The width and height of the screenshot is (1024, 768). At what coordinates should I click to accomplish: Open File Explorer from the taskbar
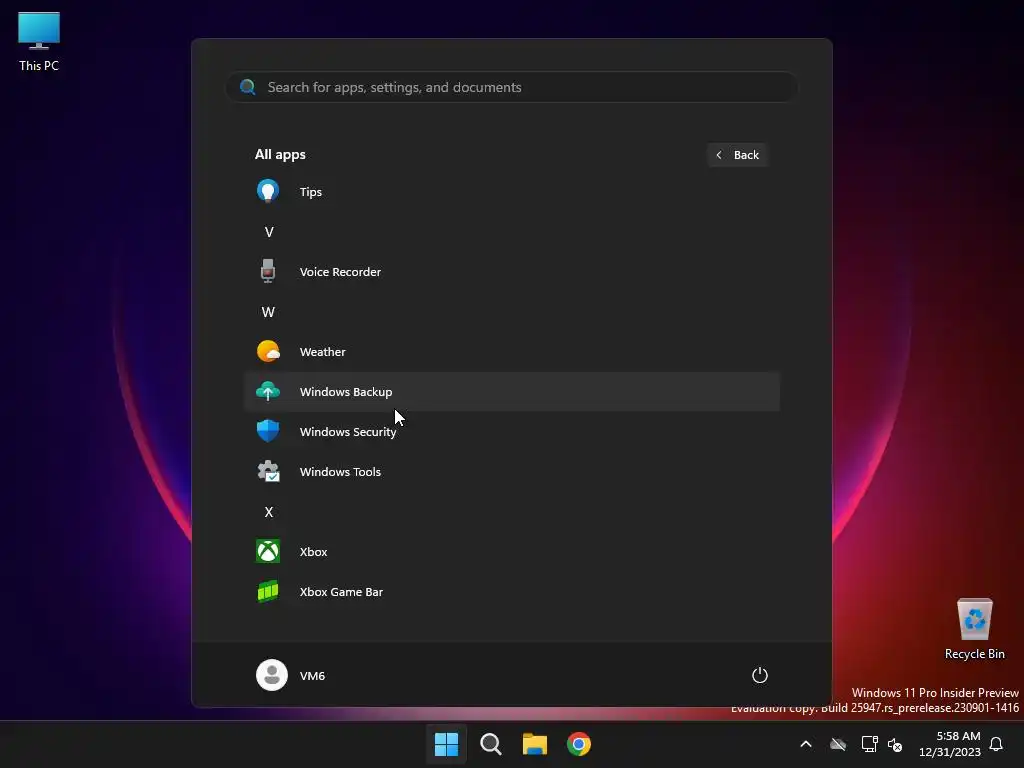tap(535, 744)
